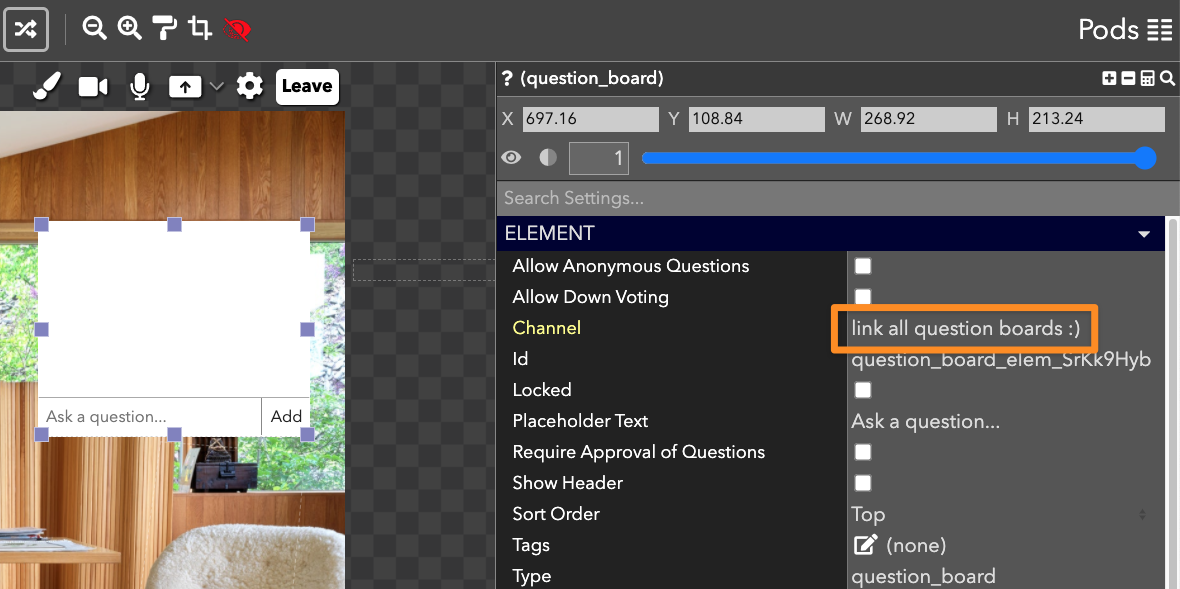
Task: Click the Tags edit pencil icon
Action: 865,545
